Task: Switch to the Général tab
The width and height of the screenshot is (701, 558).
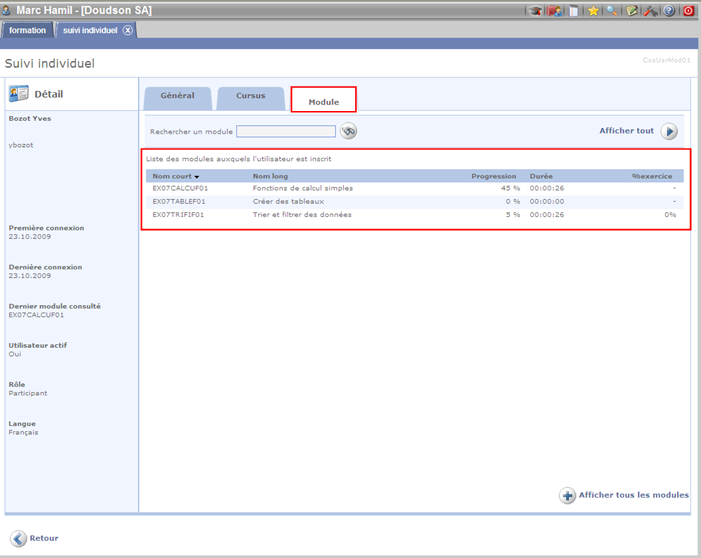Action: (x=177, y=97)
